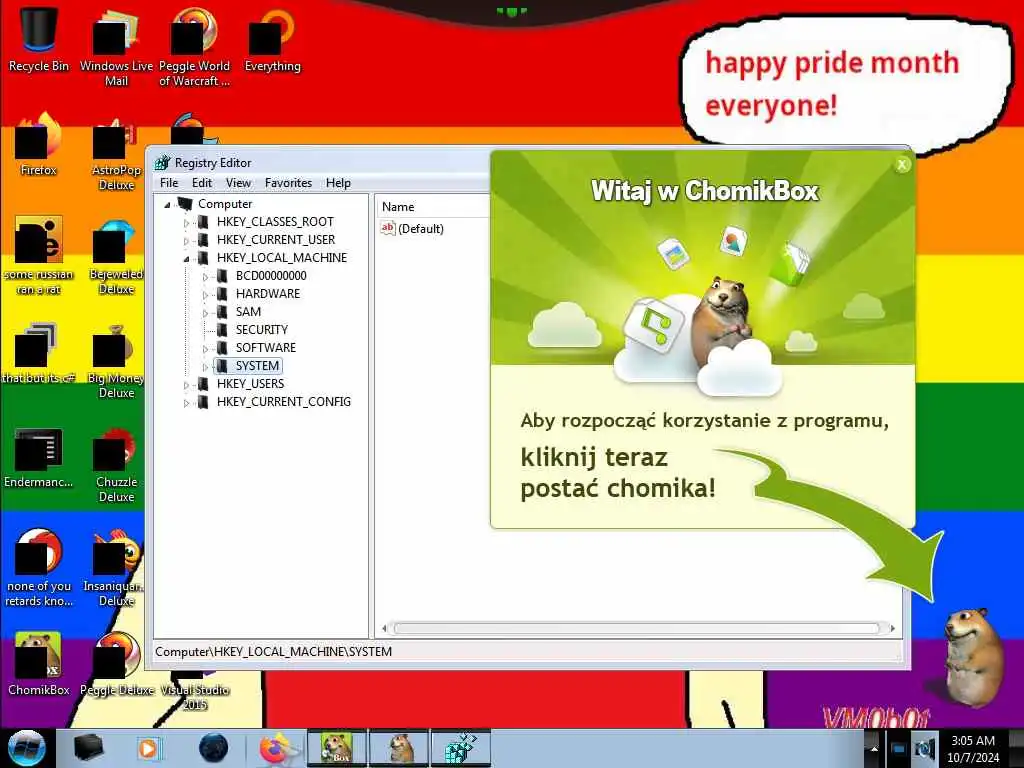Expand the HKEY_USERS node arrow
The image size is (1024, 768).
tap(186, 385)
